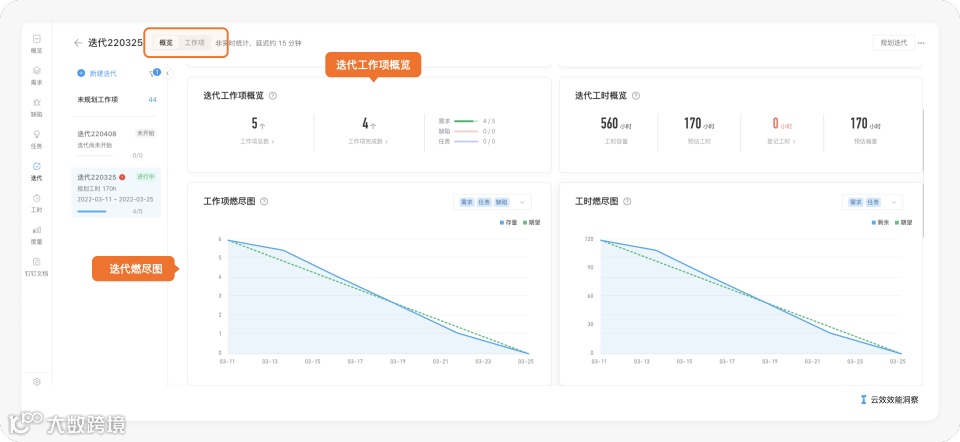Click help icon beside 工作项燃尽图
The width and height of the screenshot is (960, 442).
pyautogui.click(x=264, y=201)
